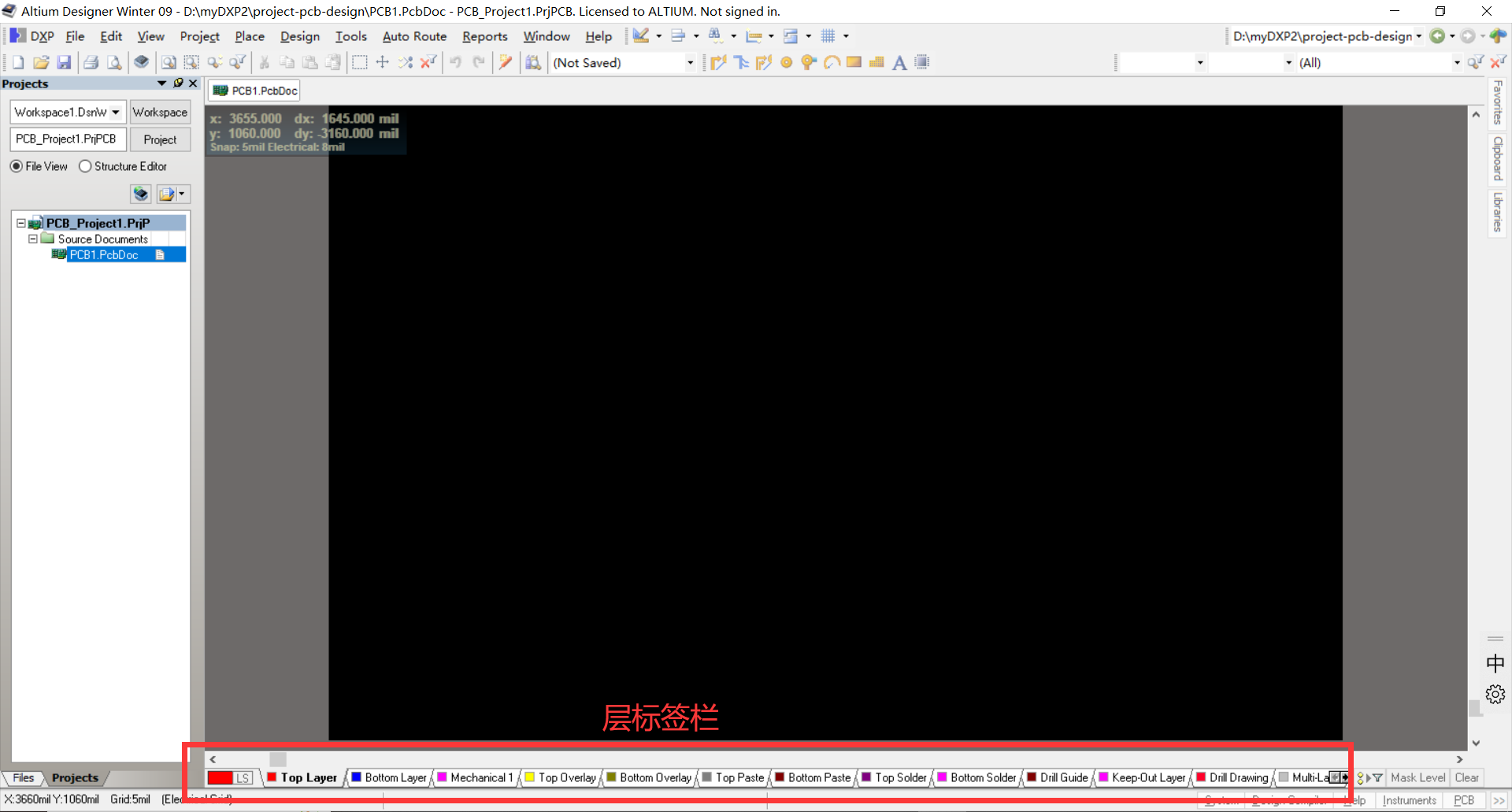Select the File View radio button
Image resolution: width=1512 pixels, height=812 pixels.
tap(16, 166)
